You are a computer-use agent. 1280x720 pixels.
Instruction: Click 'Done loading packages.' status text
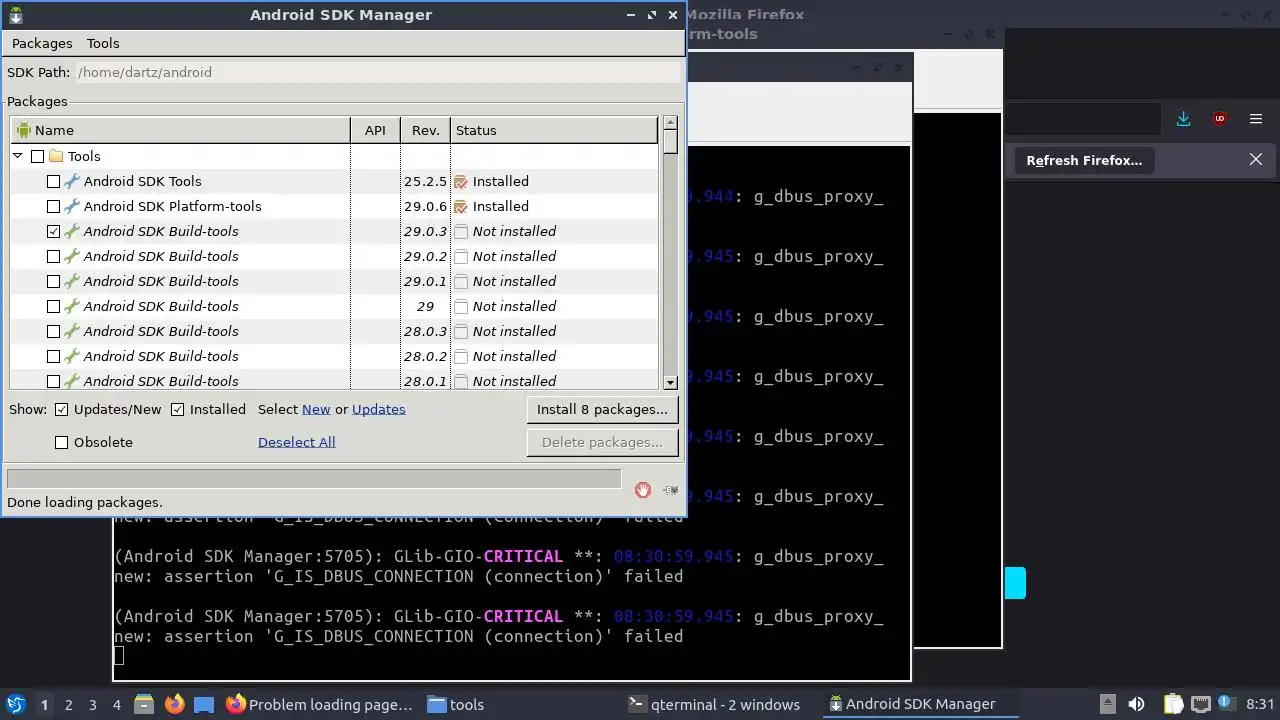[85, 502]
